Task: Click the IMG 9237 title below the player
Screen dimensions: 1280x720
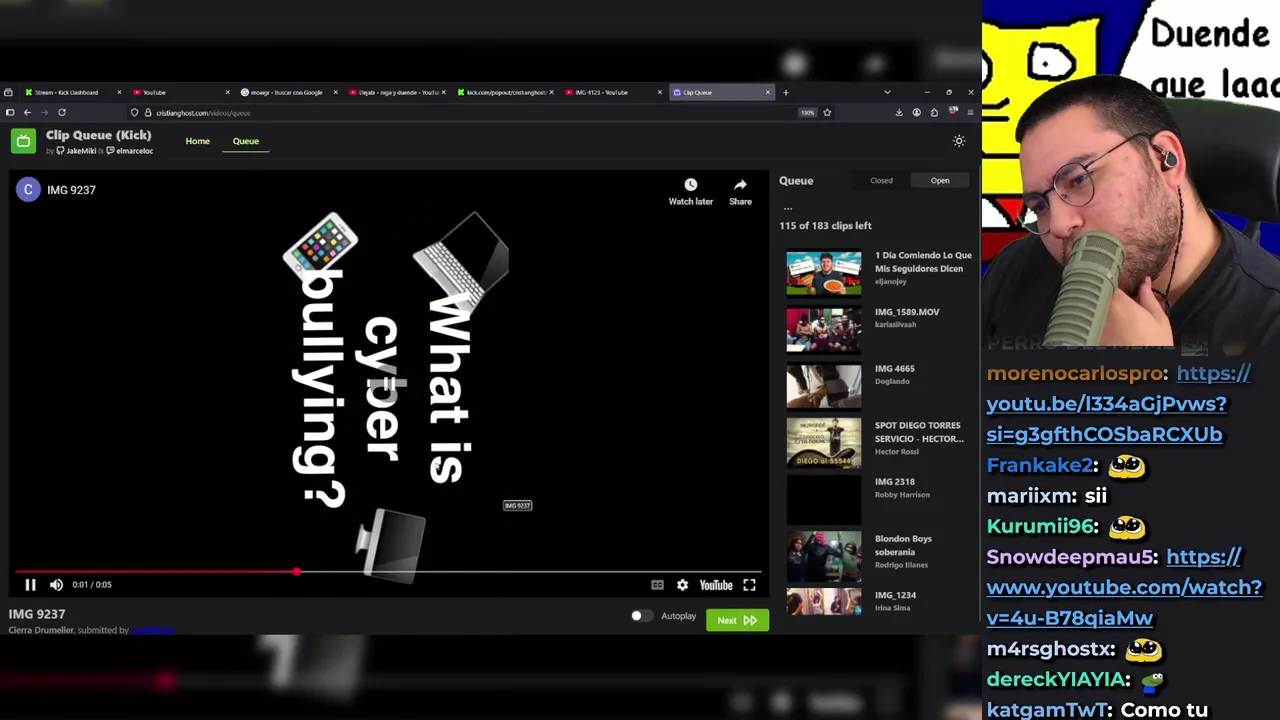Action: point(37,614)
